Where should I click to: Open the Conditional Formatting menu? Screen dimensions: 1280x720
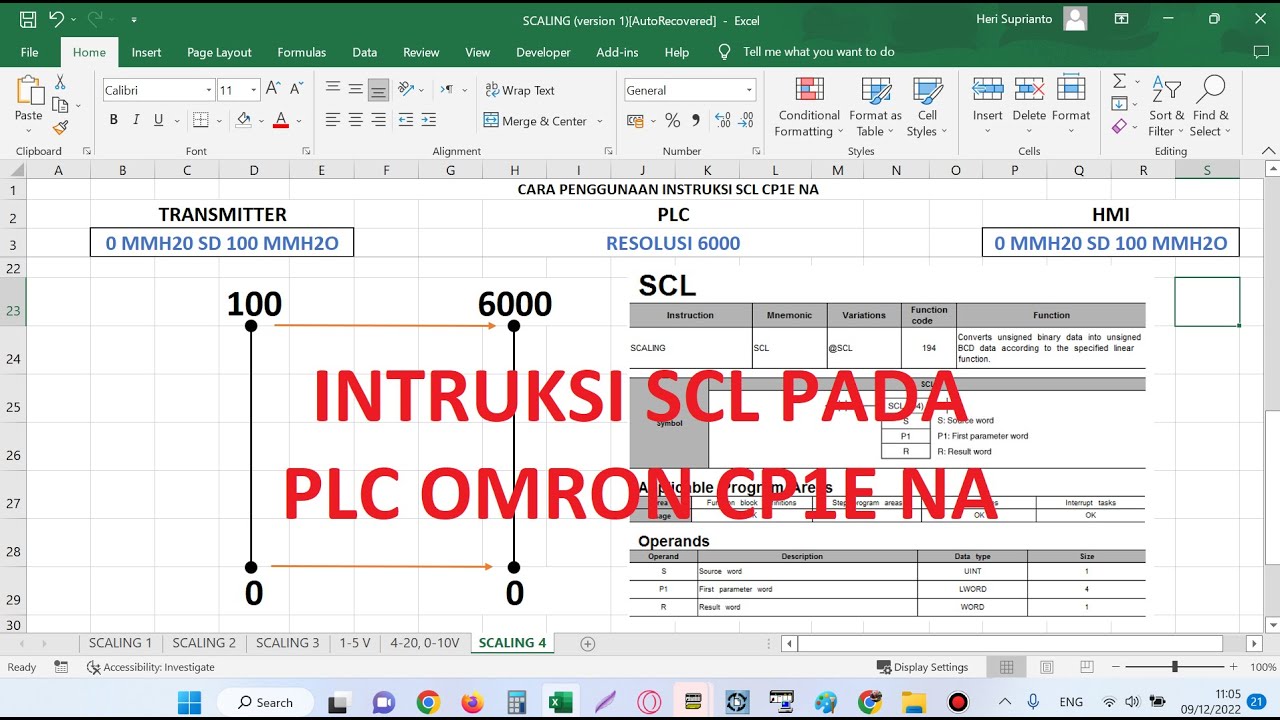coord(809,107)
